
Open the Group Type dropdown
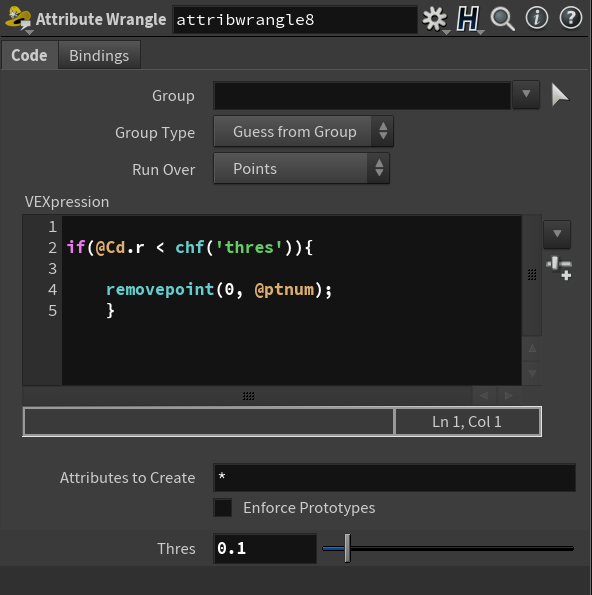coord(303,132)
